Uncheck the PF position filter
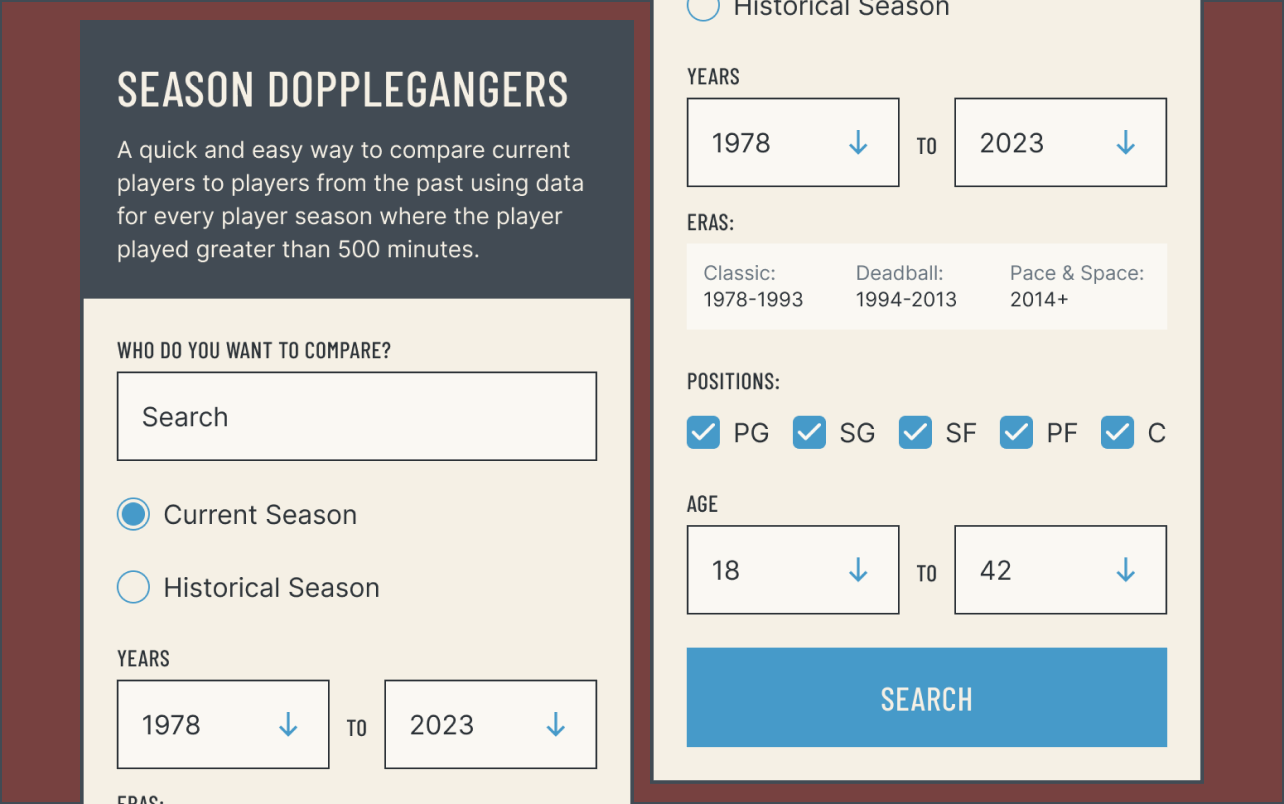Screen dimensions: 1284x804 1016,432
